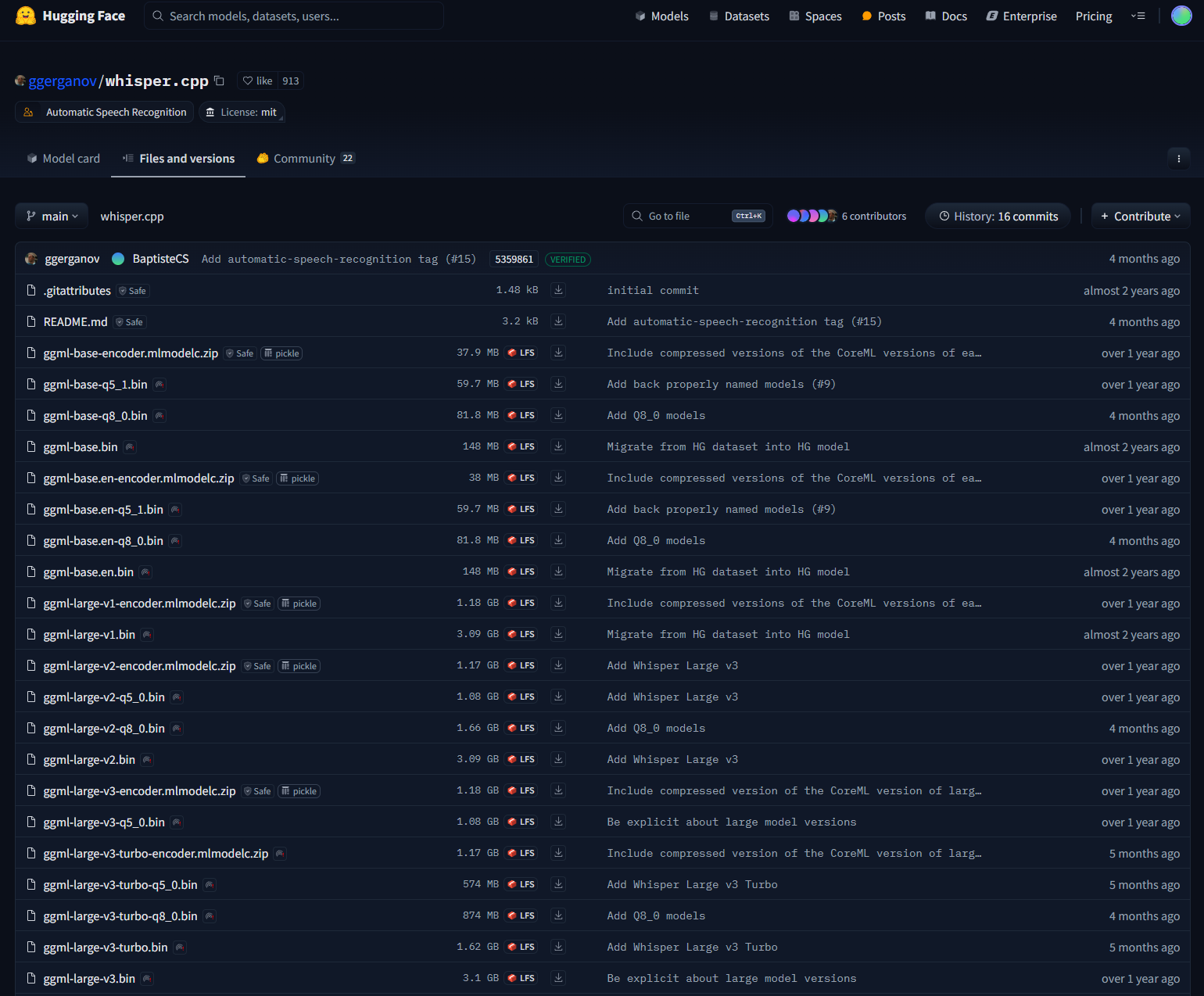Click the Safe badge next to README.md

tap(130, 322)
